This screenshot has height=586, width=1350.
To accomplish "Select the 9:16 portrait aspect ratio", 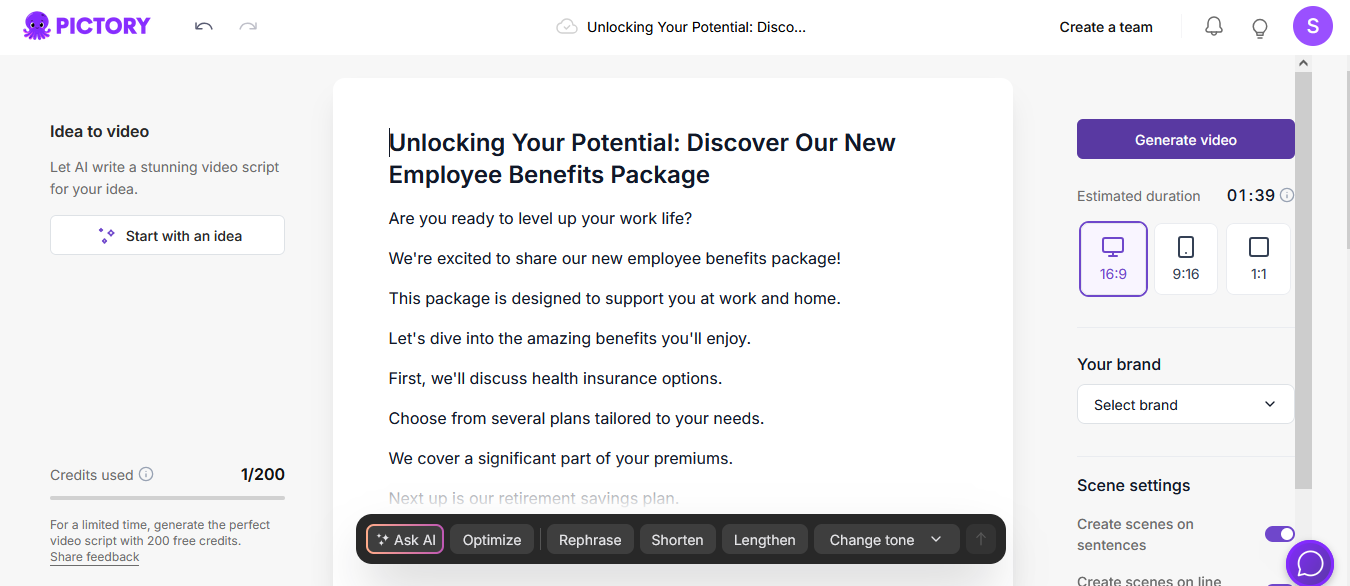I will [x=1186, y=259].
